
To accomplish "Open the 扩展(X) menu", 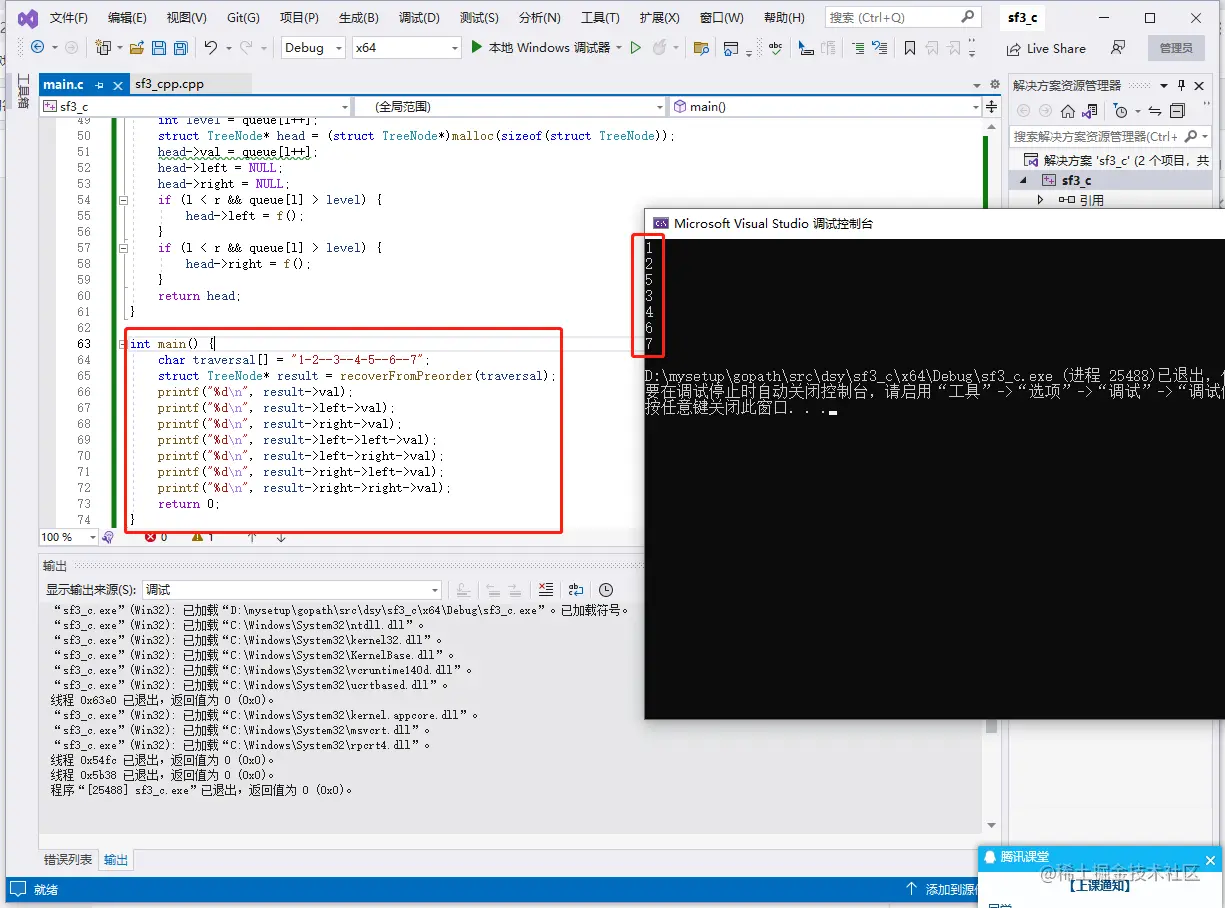I will (x=659, y=18).
